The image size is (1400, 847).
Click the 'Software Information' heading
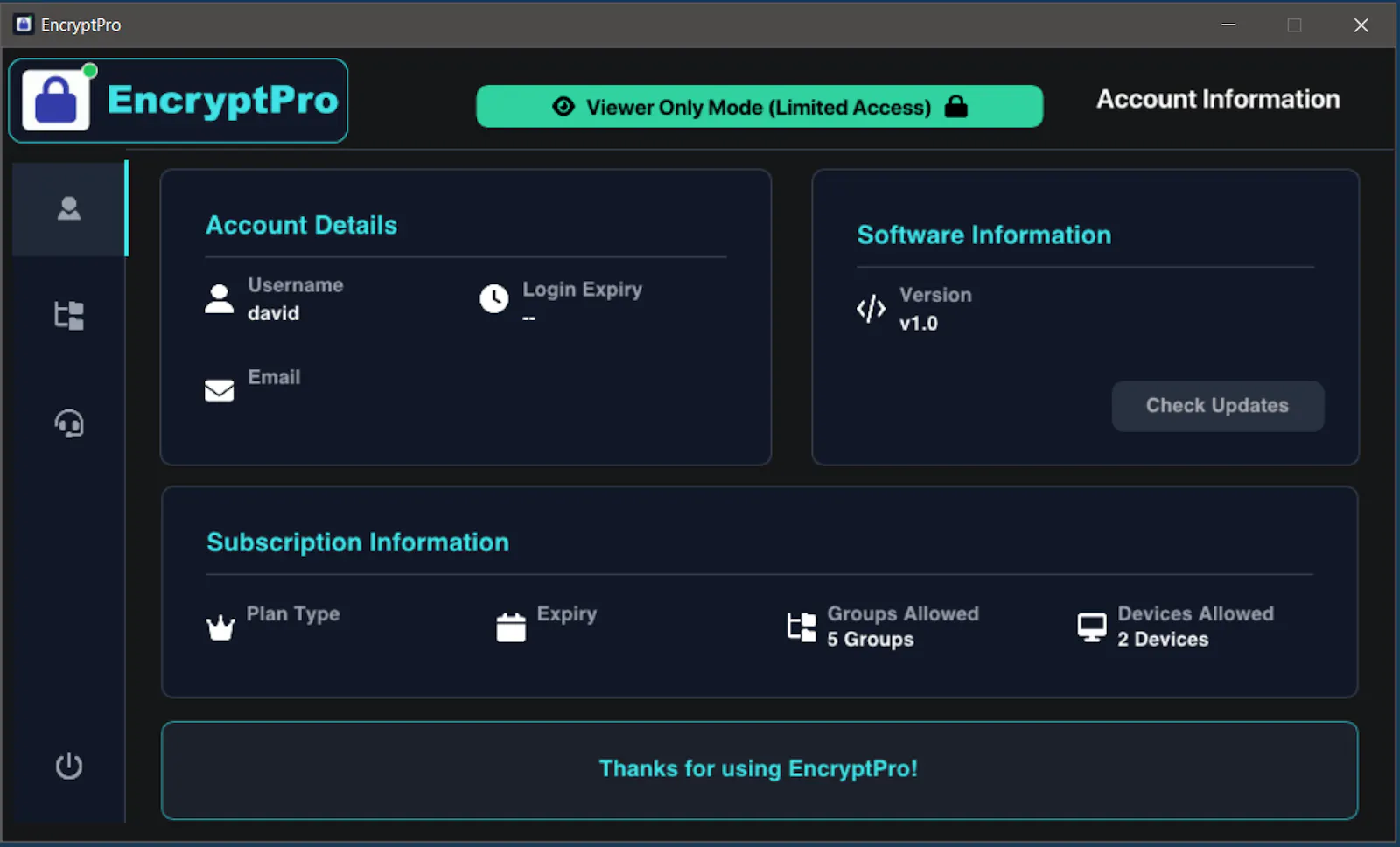coord(984,234)
